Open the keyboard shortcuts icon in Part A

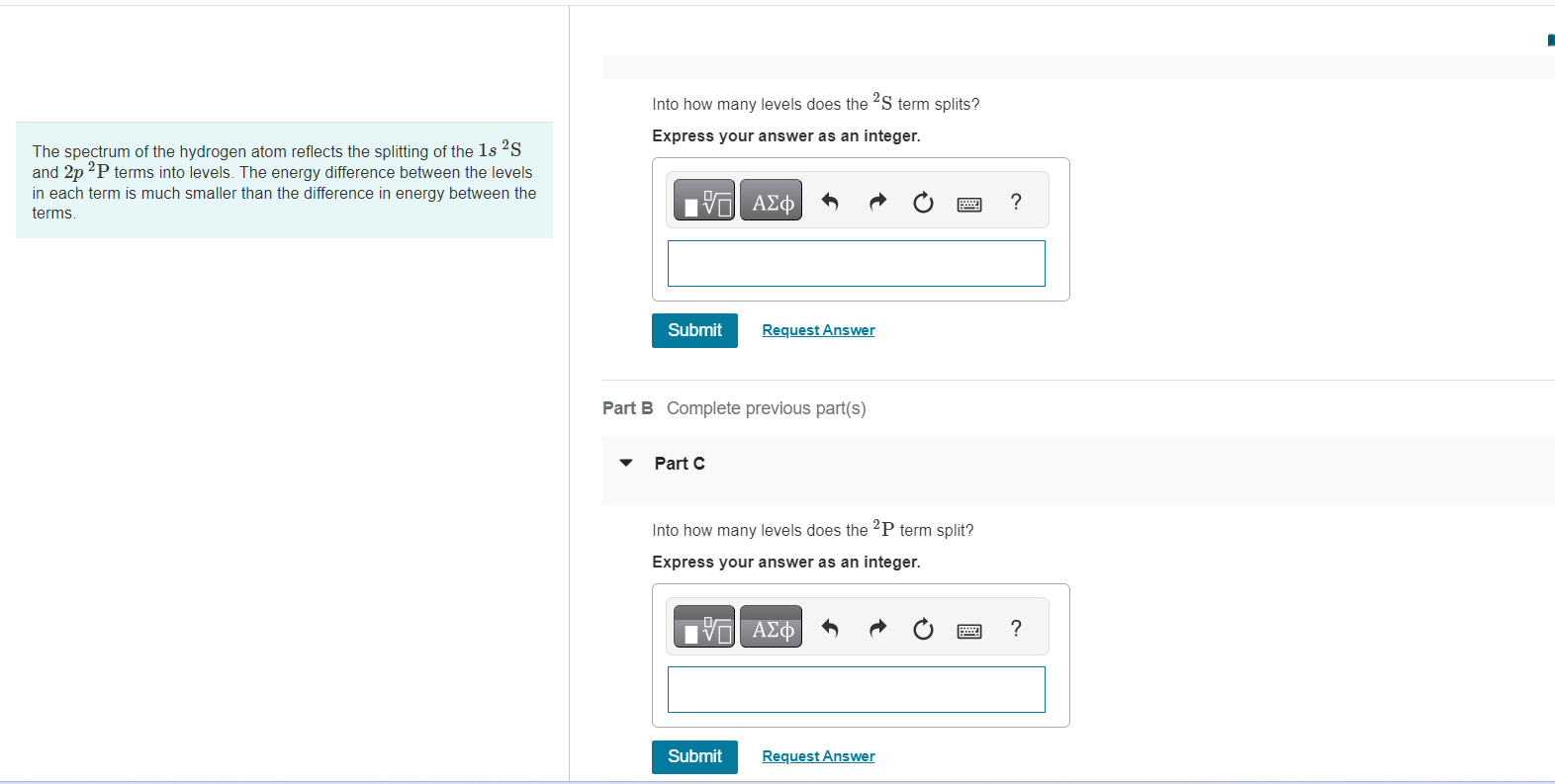click(969, 203)
